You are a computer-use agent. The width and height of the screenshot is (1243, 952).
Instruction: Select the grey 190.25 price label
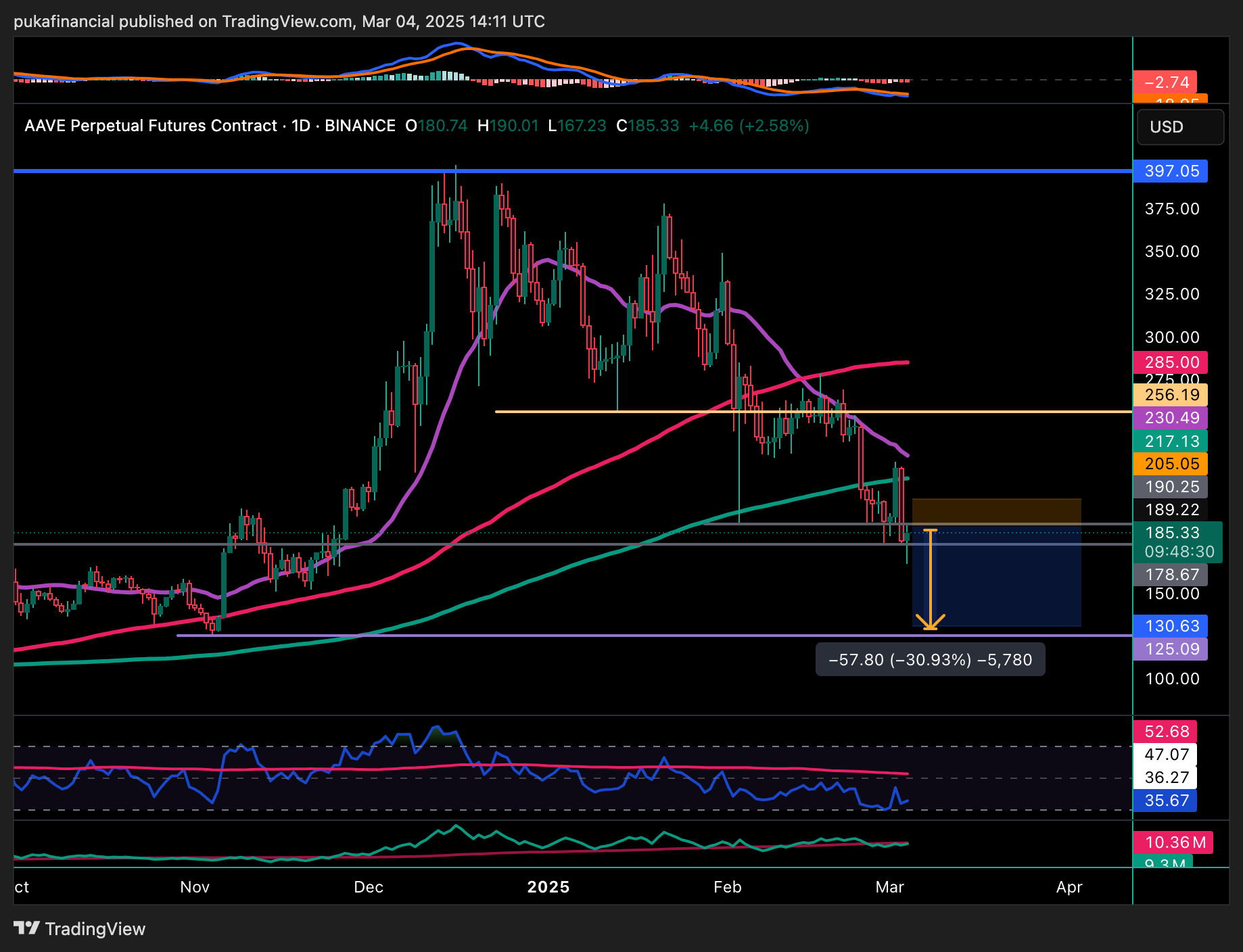1171,487
